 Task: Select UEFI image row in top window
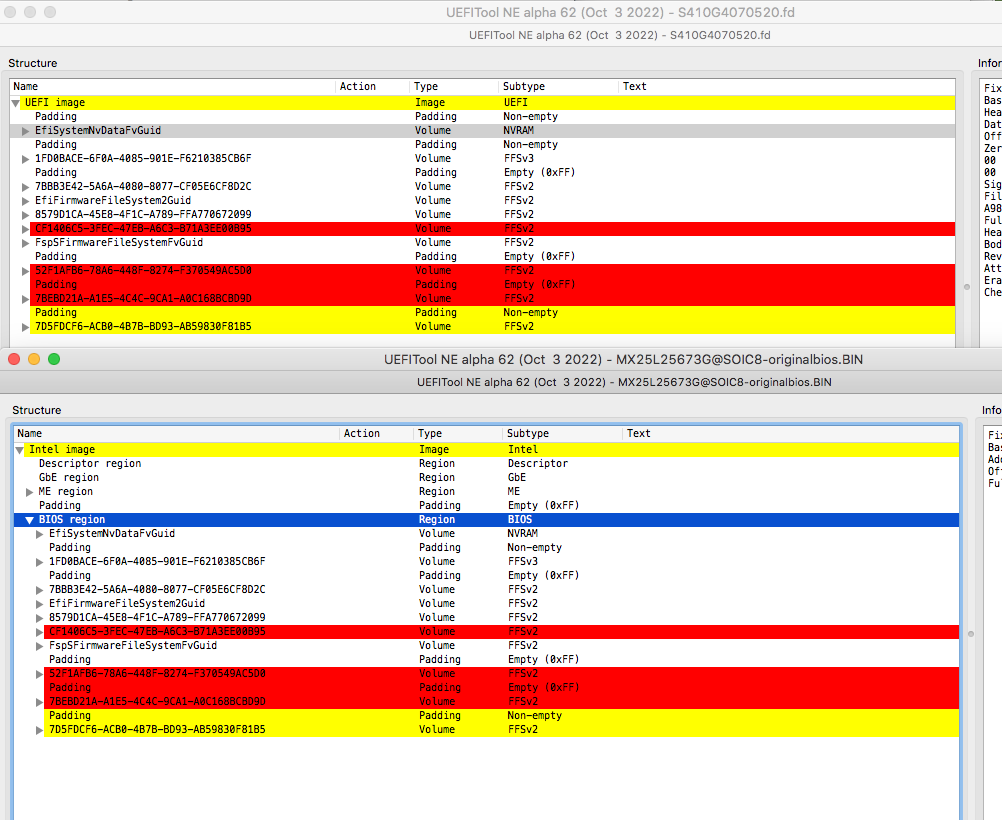[x=483, y=102]
